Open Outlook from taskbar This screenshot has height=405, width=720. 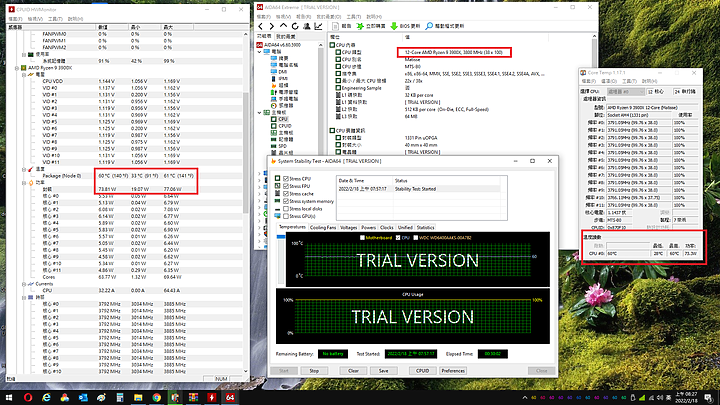click(83, 397)
